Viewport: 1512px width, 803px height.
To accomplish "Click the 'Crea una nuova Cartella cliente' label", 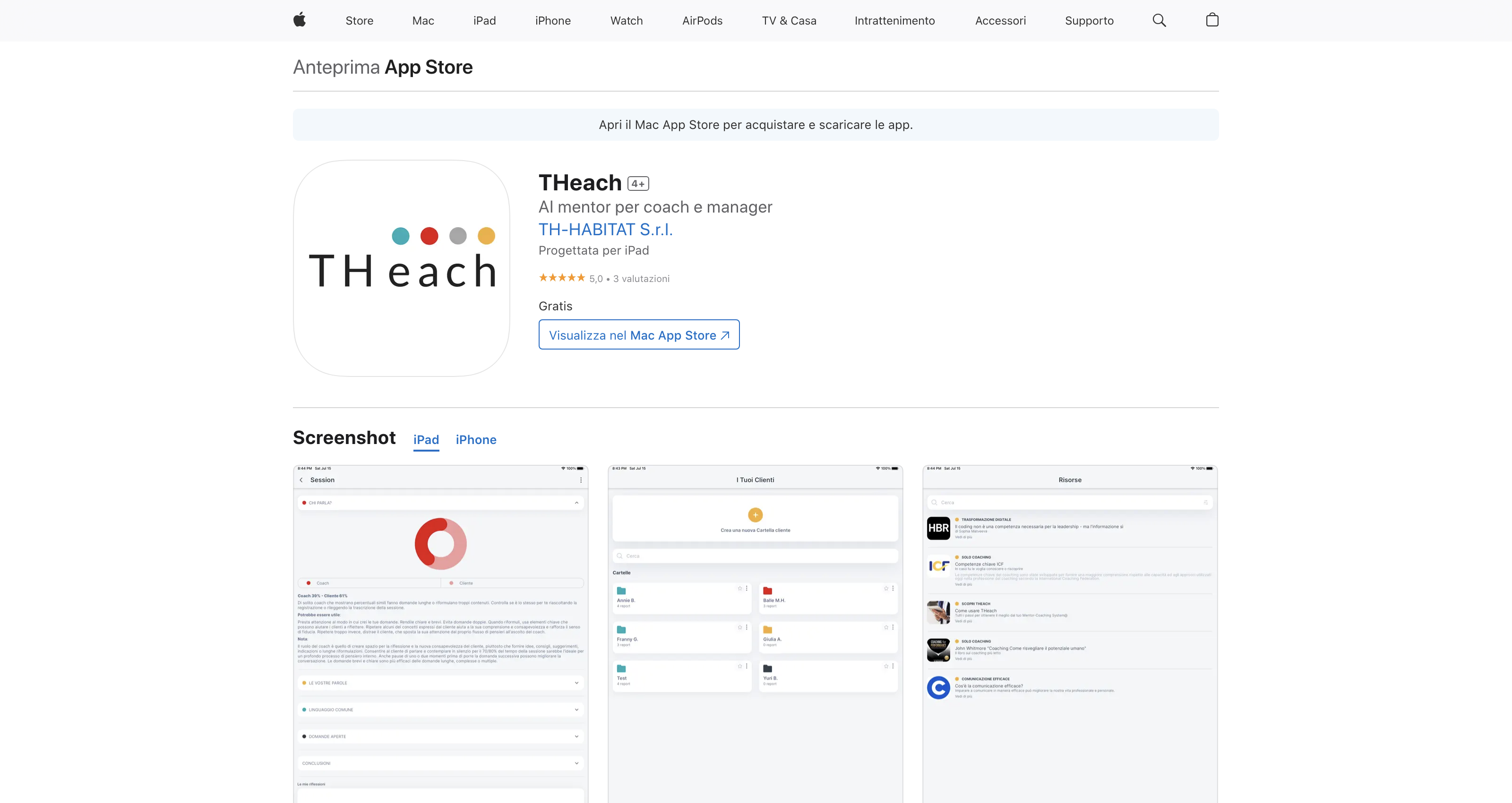I will [x=756, y=530].
